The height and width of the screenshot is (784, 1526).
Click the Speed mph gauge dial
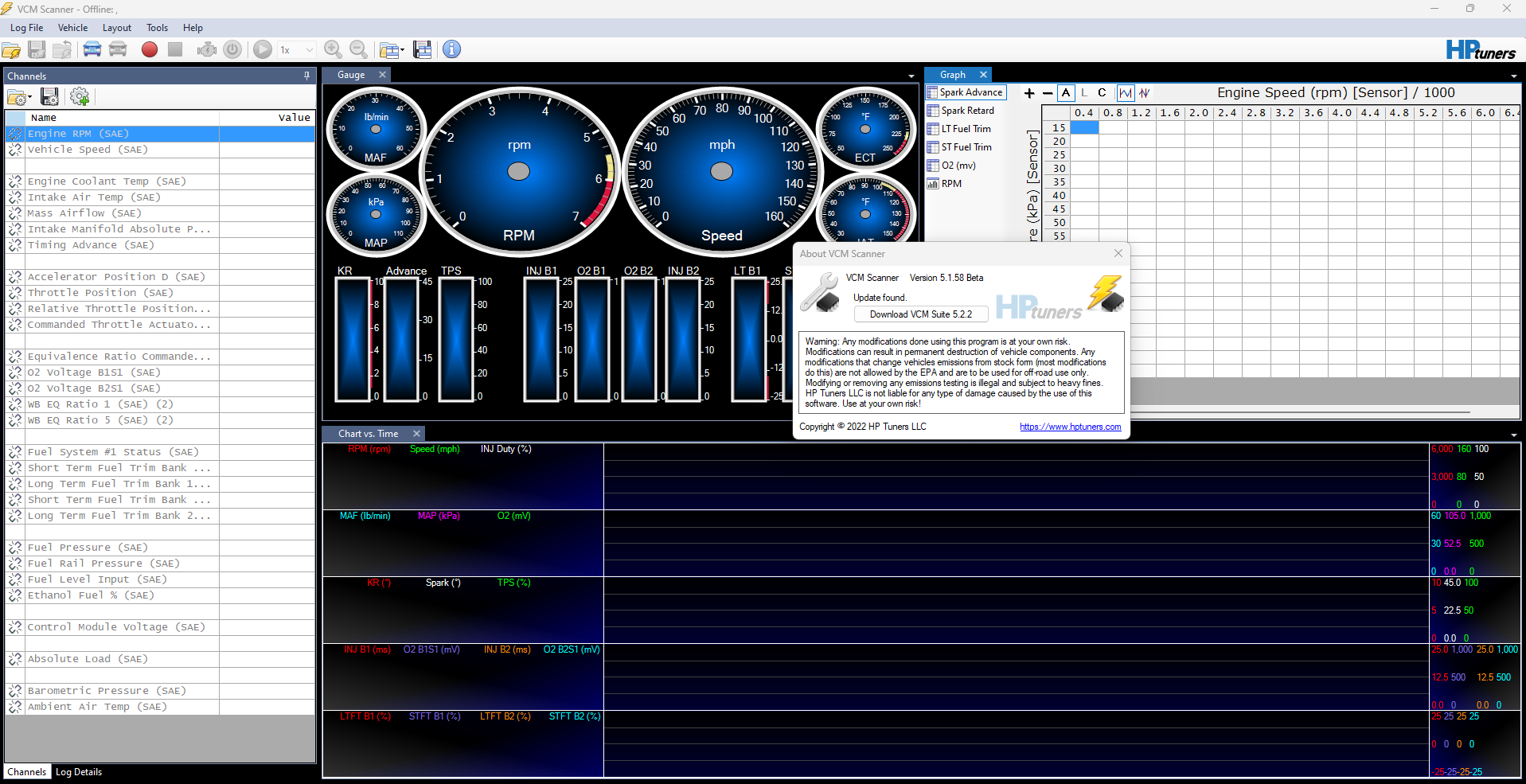[722, 171]
